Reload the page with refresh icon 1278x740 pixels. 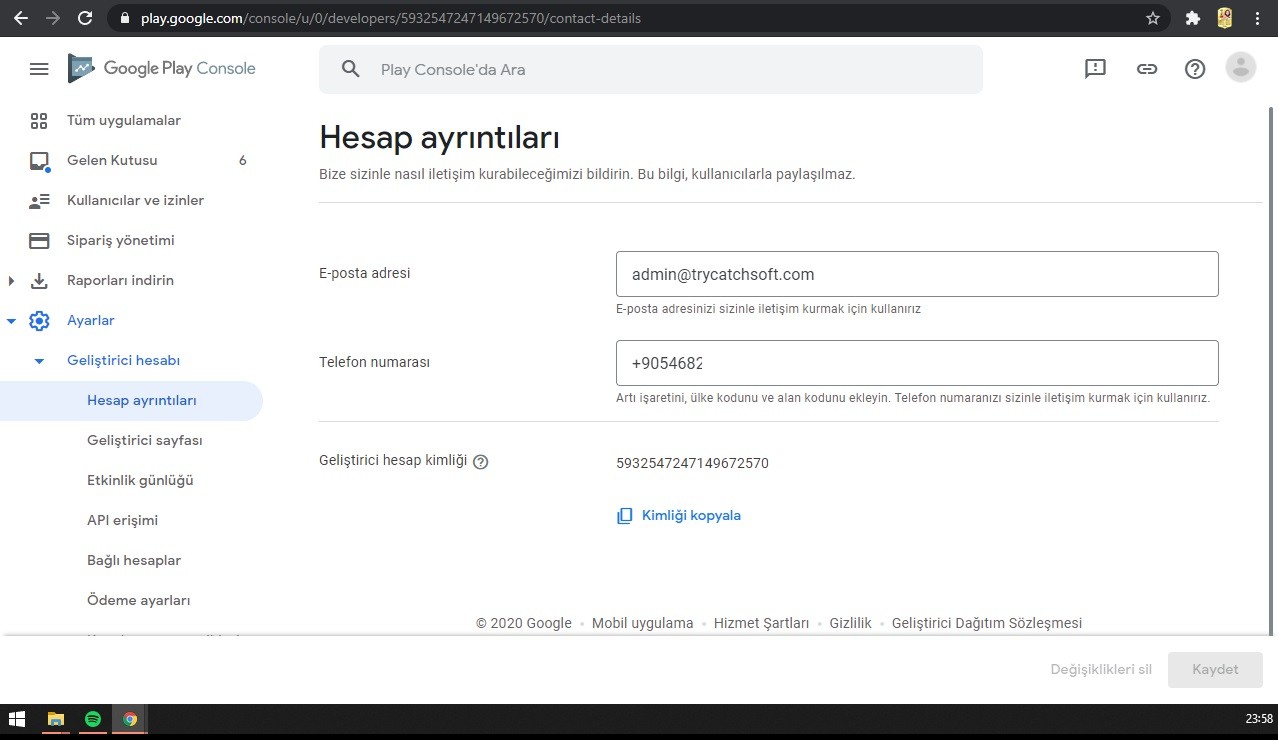pos(85,18)
